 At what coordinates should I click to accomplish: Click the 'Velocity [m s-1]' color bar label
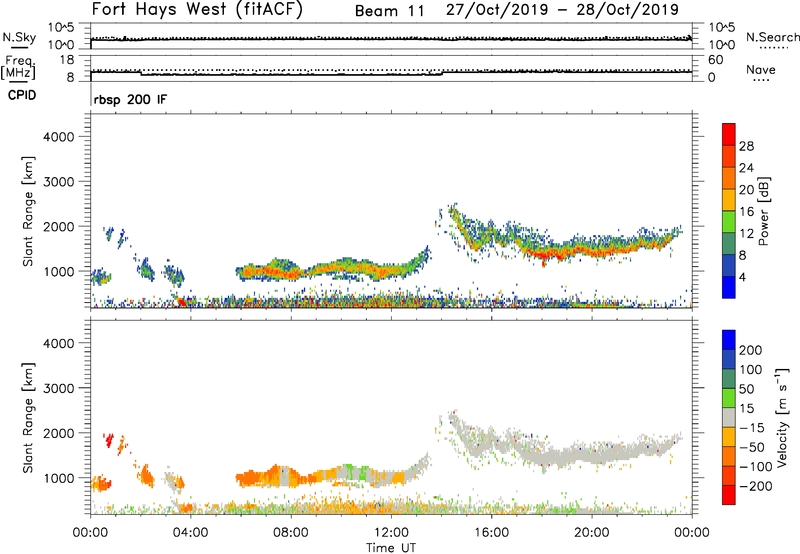pyautogui.click(x=782, y=417)
